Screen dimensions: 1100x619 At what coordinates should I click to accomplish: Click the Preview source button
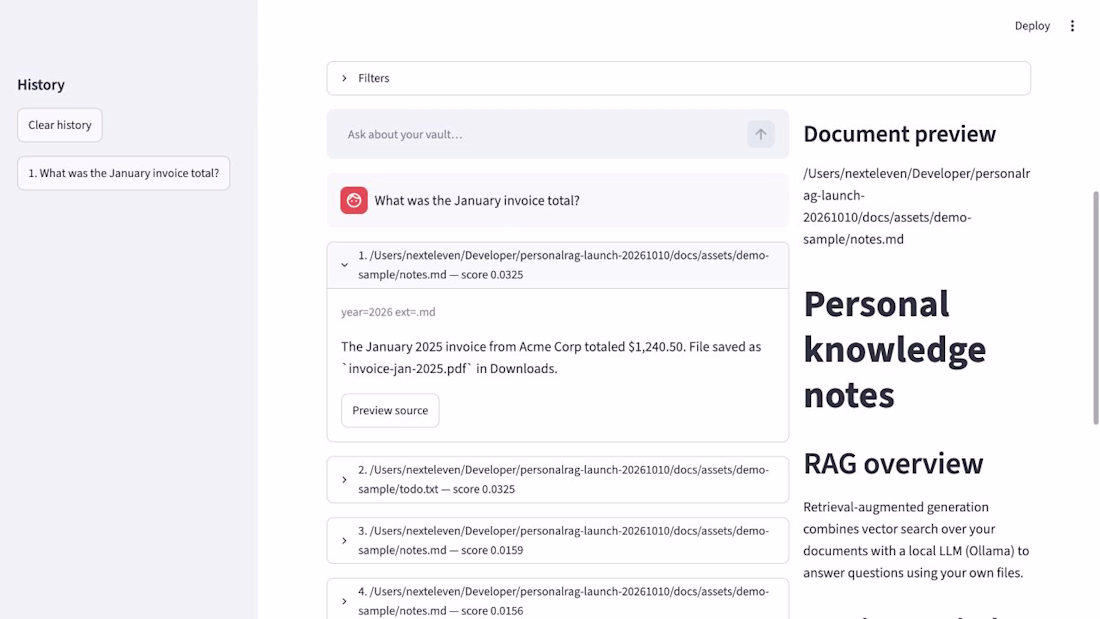click(x=390, y=411)
